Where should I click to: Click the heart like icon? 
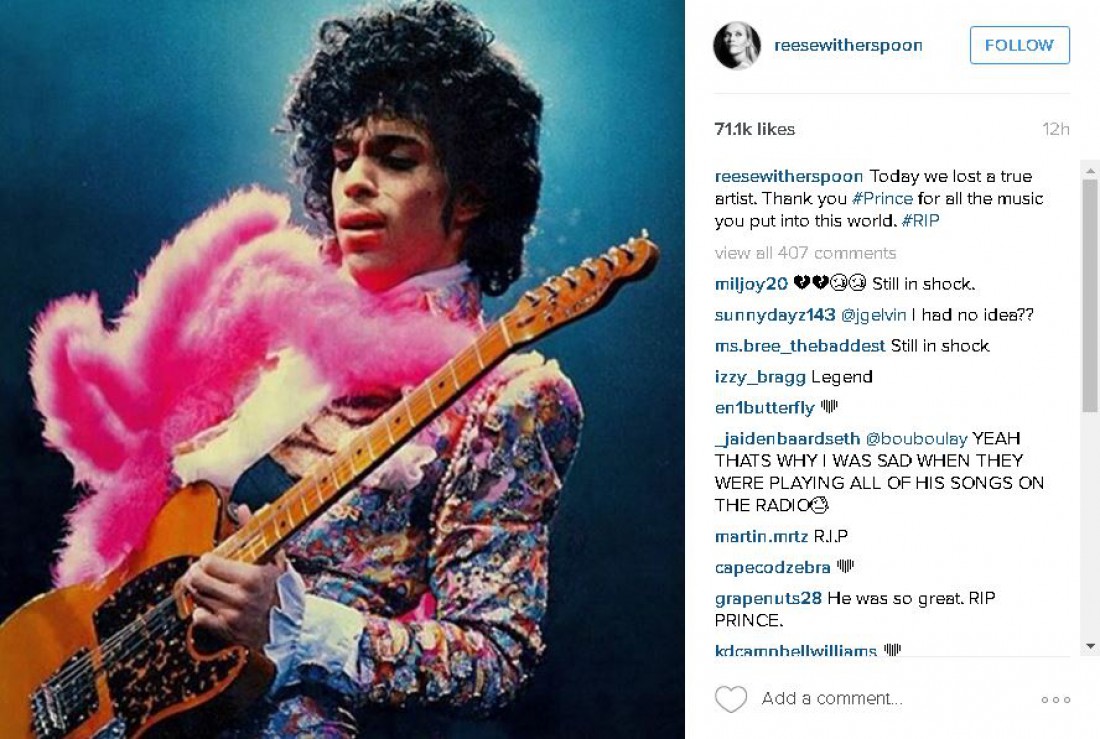[730, 699]
